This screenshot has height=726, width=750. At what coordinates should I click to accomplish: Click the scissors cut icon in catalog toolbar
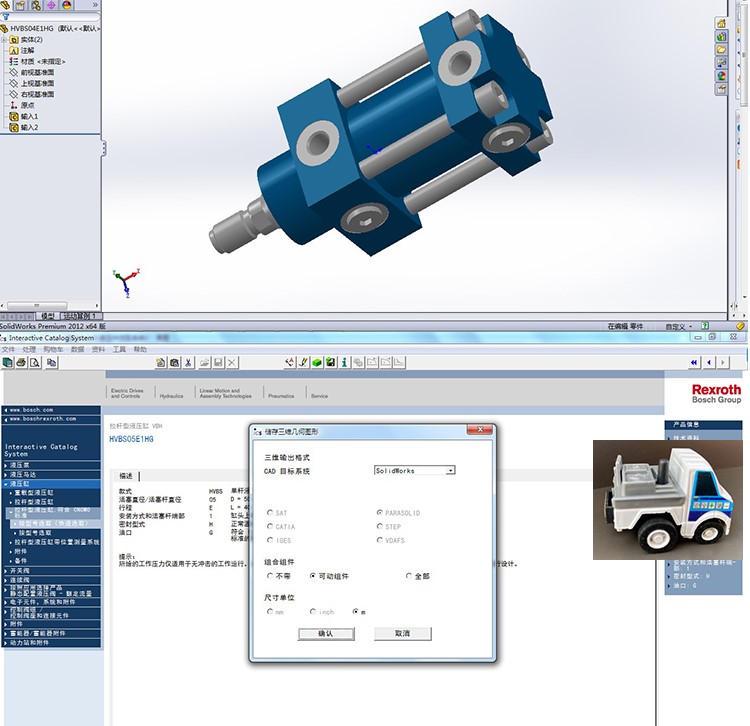188,363
